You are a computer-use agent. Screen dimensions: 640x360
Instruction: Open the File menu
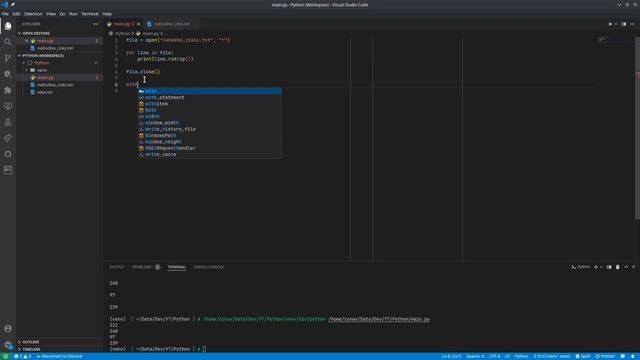point(5,14)
